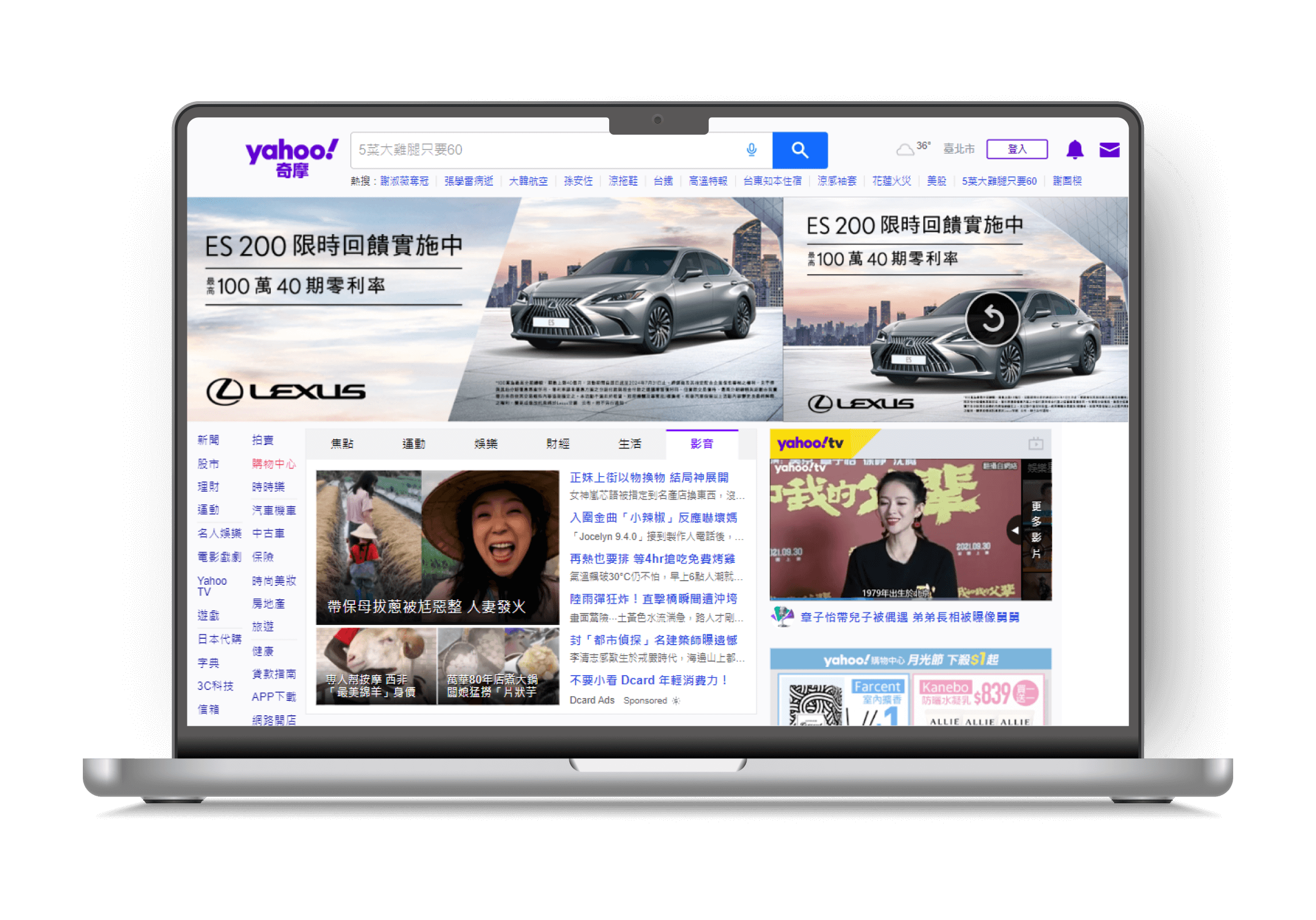Click the purple award icon beside 章子怡 headline
Viewport: 1316px width, 920px height.
click(x=782, y=616)
